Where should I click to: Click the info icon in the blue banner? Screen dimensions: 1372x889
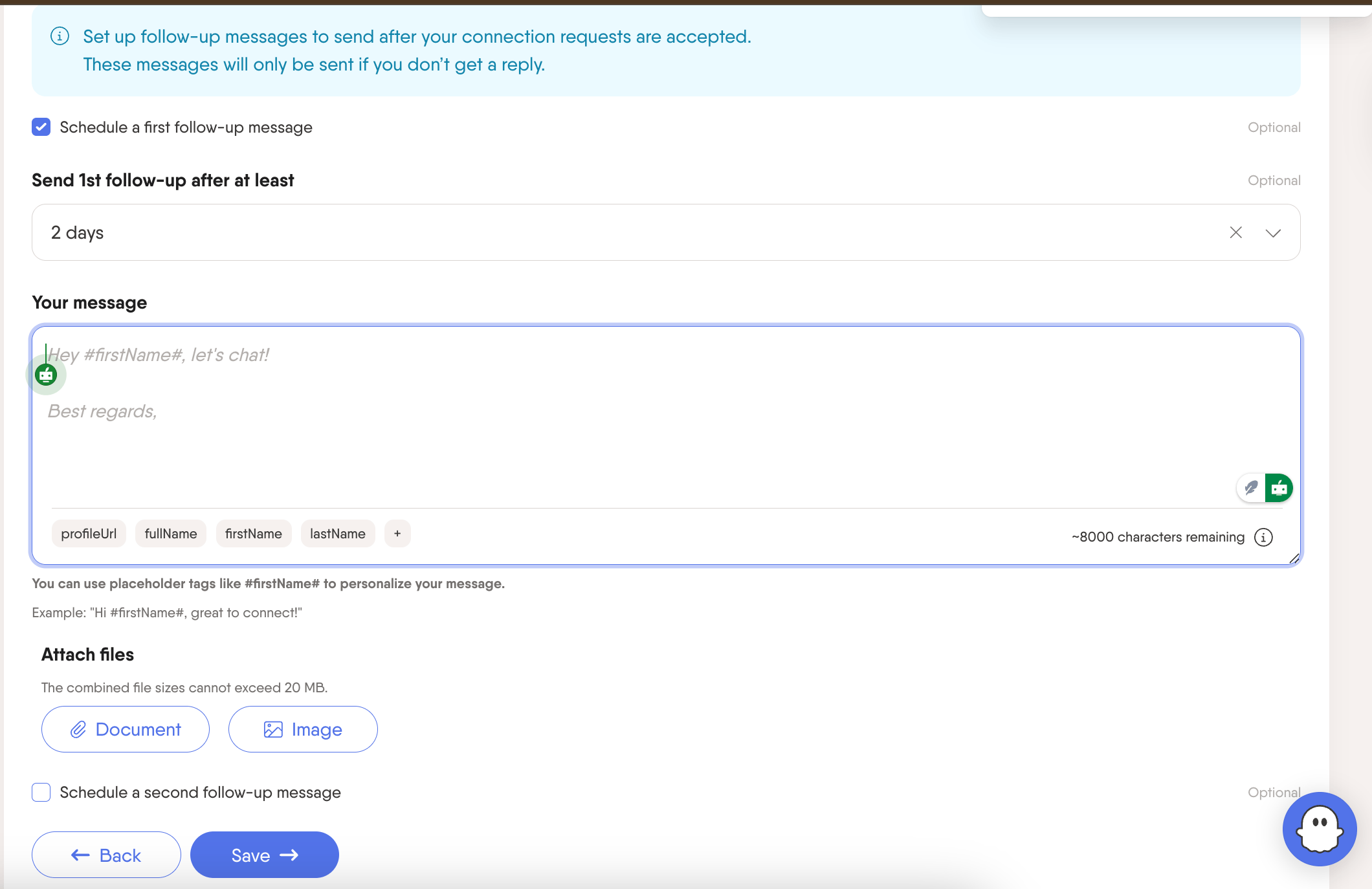click(x=60, y=36)
